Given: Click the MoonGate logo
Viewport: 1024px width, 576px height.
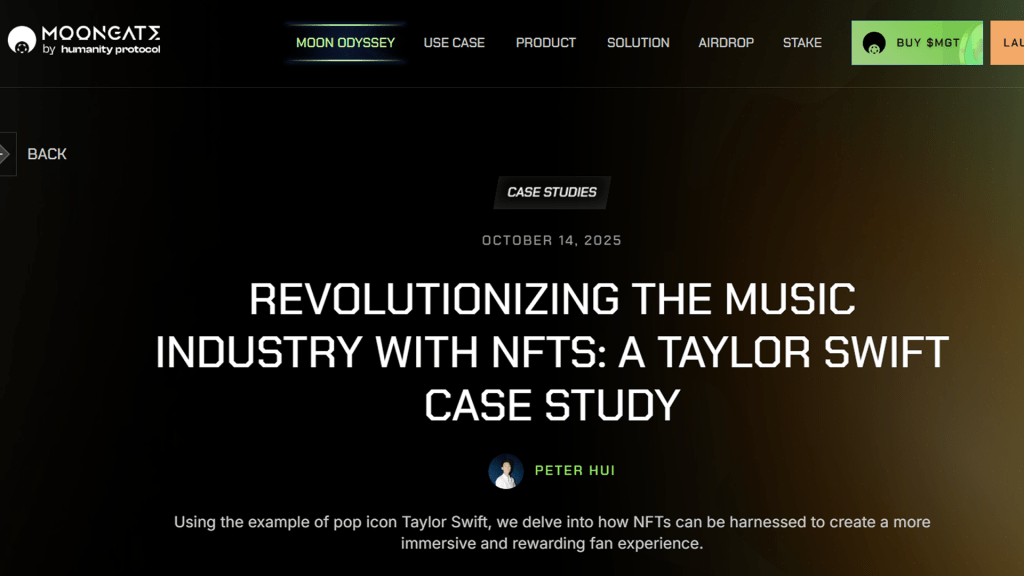Looking at the screenshot, I should pyautogui.click(x=84, y=40).
